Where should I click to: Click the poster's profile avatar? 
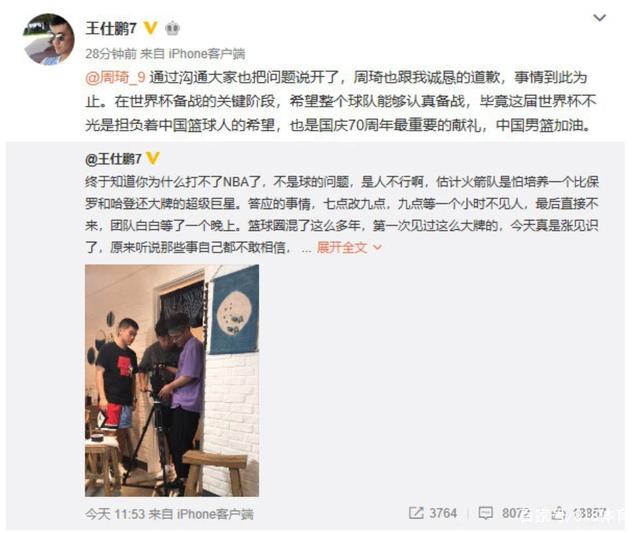point(48,40)
